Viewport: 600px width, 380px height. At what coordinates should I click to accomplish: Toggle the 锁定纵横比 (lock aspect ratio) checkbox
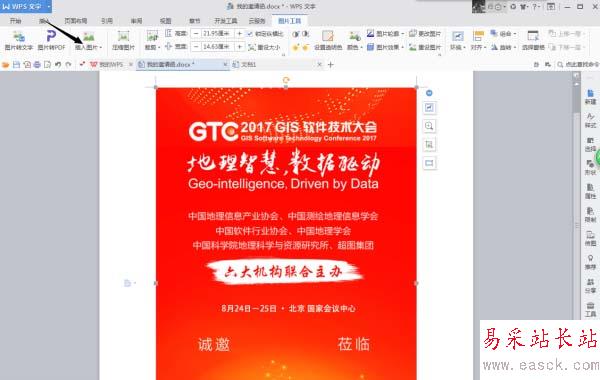pyautogui.click(x=250, y=34)
